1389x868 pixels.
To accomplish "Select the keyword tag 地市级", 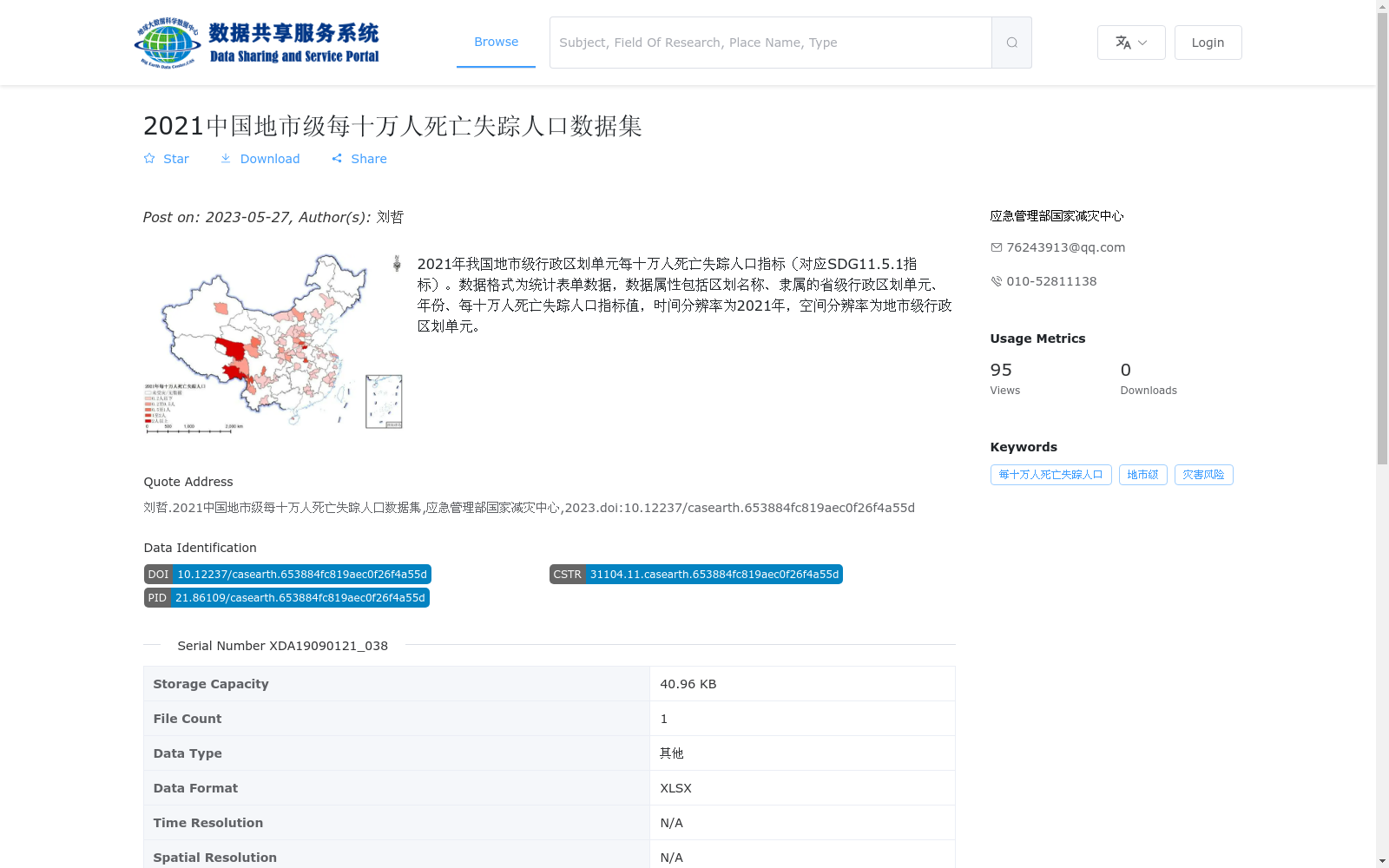I will click(x=1142, y=475).
